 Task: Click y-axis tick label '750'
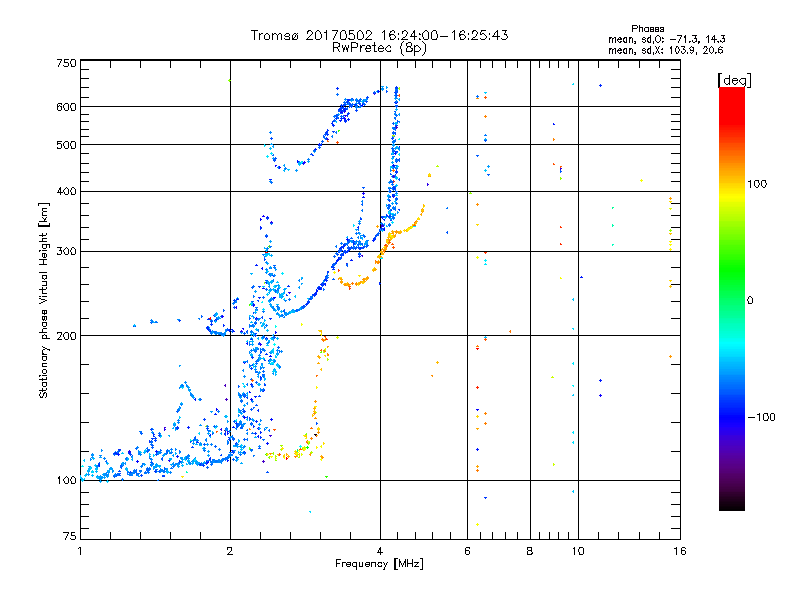pyautogui.click(x=66, y=63)
